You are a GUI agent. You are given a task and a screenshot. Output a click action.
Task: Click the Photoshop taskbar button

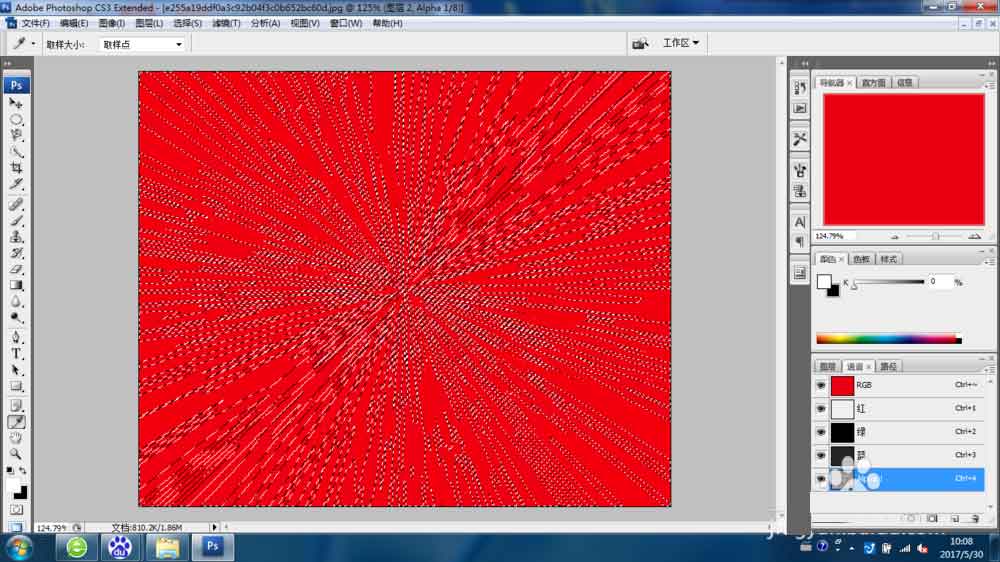click(x=213, y=547)
